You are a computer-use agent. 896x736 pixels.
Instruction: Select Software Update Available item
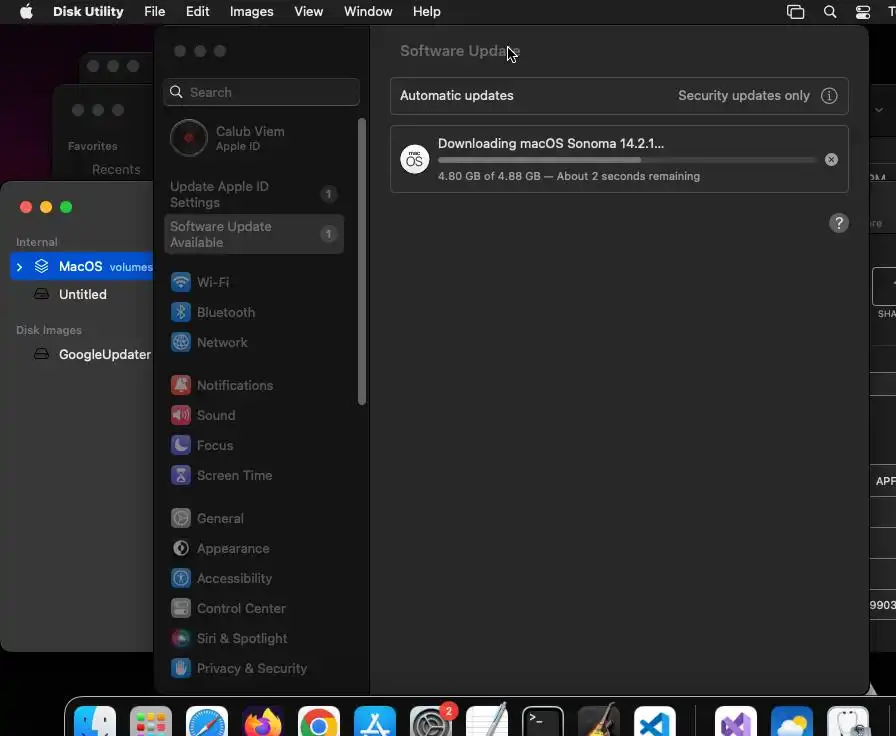click(x=254, y=234)
